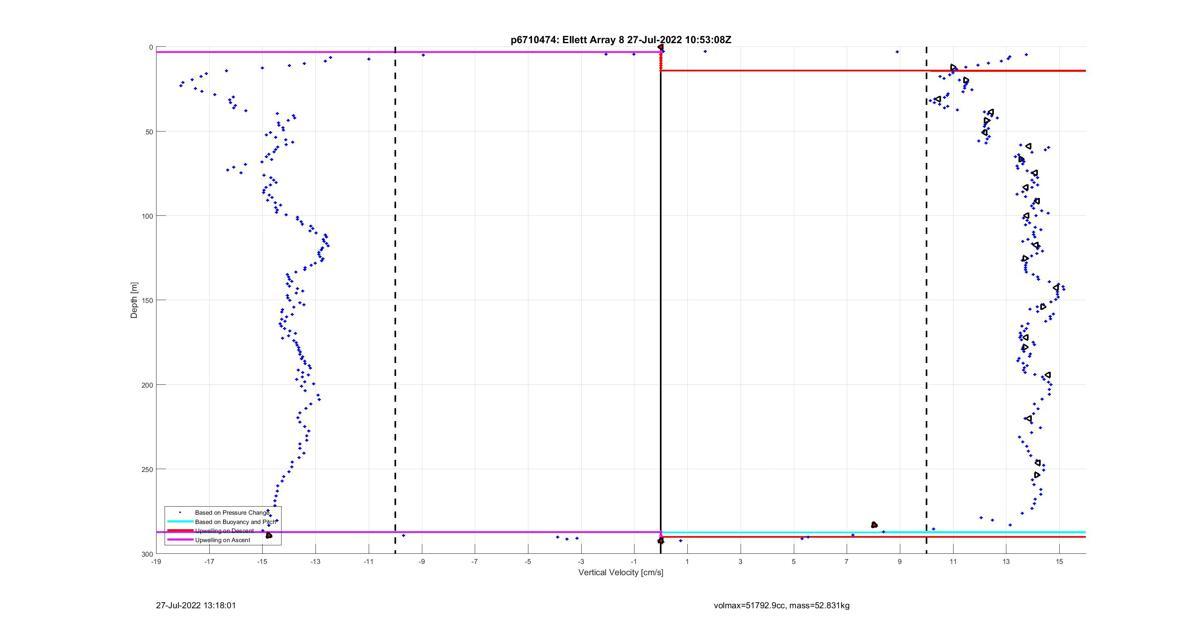This screenshot has height=622, width=1200.
Task: Click the '27-Jul-2022 13:18:01' timestamp at bottom left
Action: tap(196, 605)
